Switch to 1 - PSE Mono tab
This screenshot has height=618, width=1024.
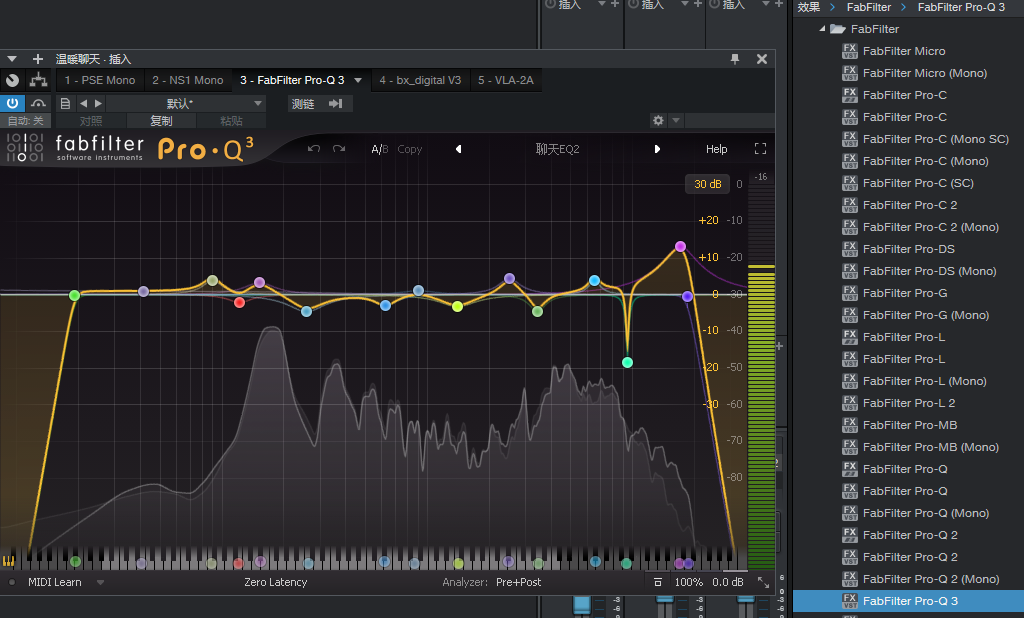100,80
